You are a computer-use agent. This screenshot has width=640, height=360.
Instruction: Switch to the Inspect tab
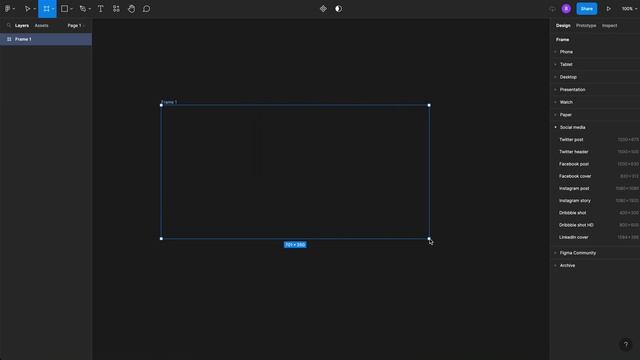[x=609, y=25]
